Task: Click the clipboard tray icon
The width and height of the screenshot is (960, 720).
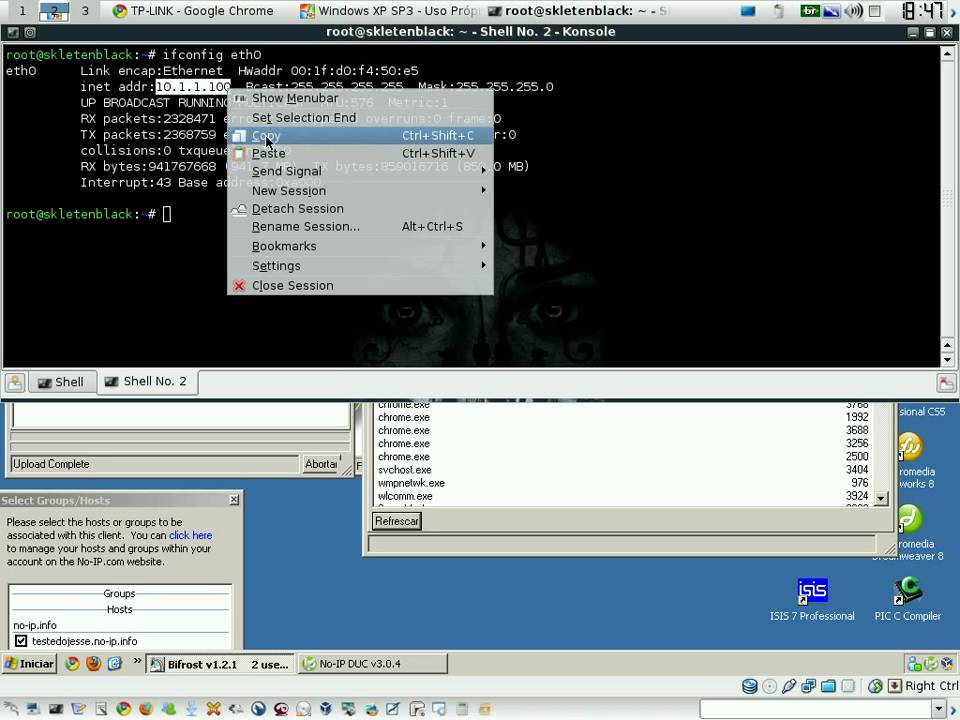Action: (778, 10)
